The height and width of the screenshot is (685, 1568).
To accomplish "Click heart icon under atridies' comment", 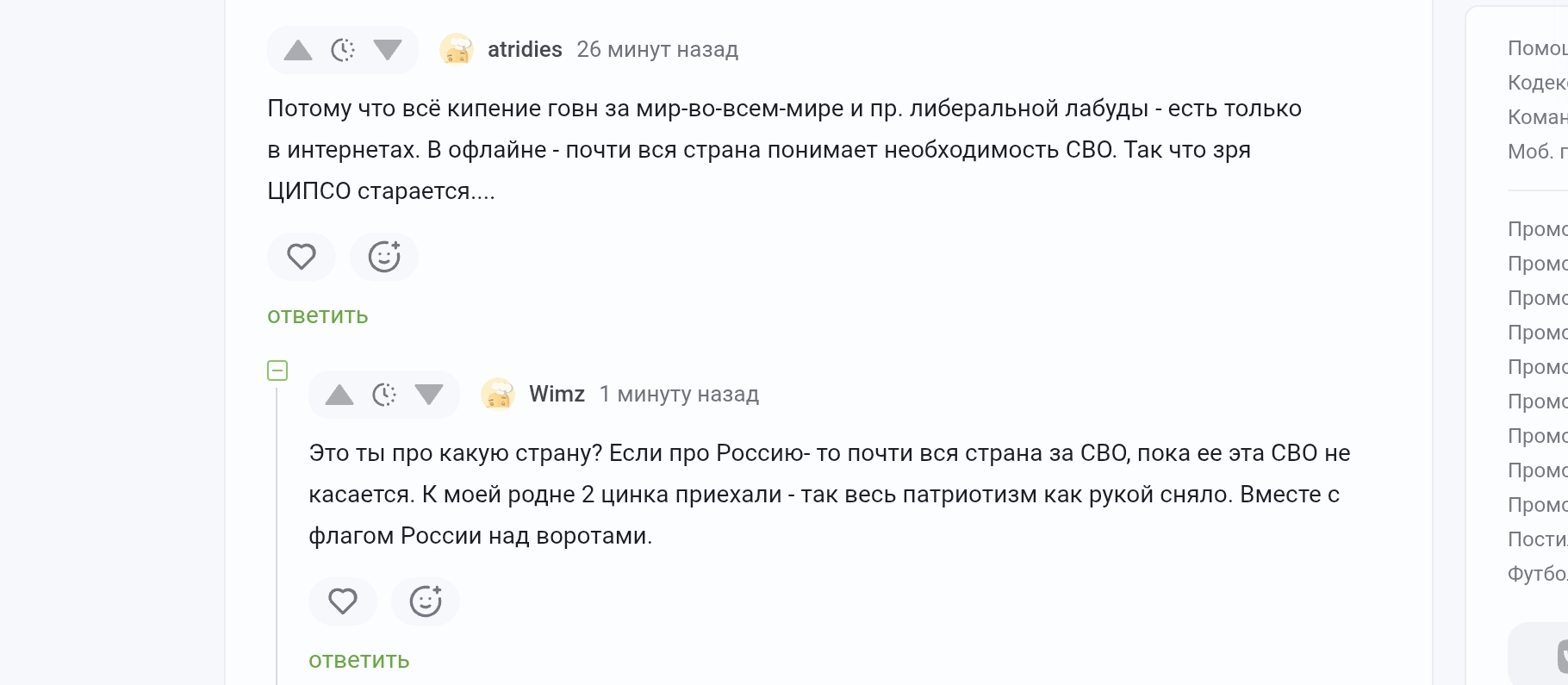I will pos(302,257).
